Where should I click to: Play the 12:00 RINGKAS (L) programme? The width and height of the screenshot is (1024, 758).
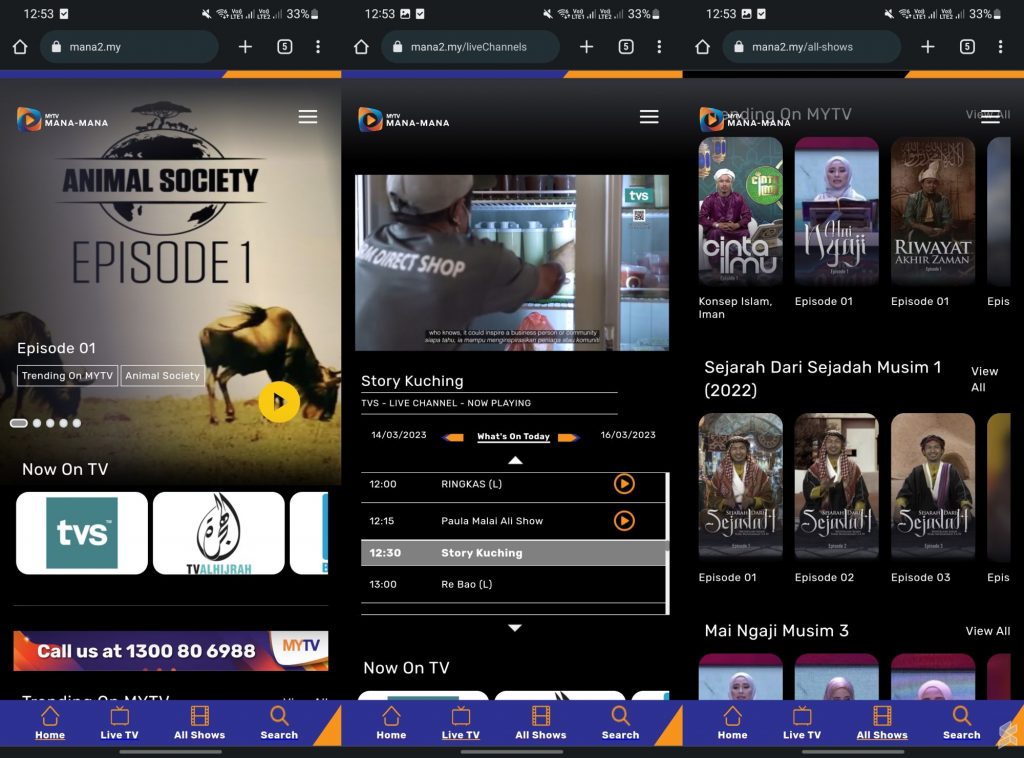pos(623,484)
